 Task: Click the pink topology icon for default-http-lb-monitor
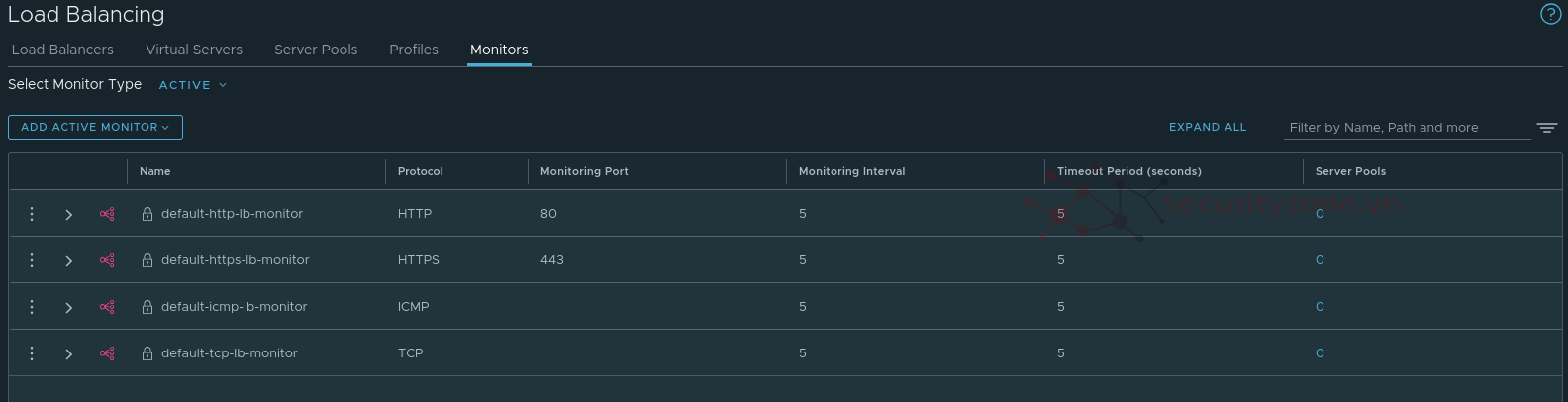coord(107,214)
